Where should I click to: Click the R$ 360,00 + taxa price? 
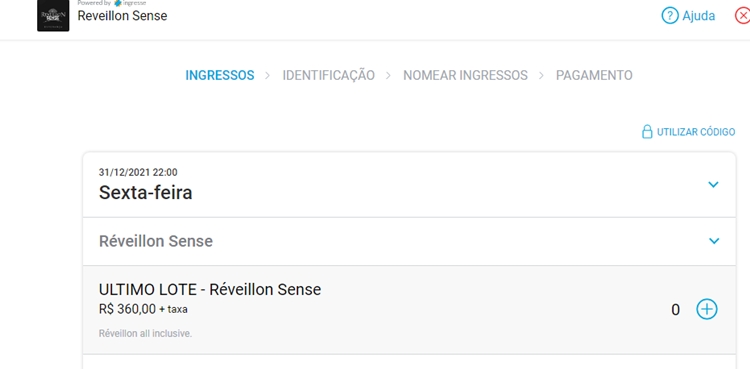tap(143, 309)
